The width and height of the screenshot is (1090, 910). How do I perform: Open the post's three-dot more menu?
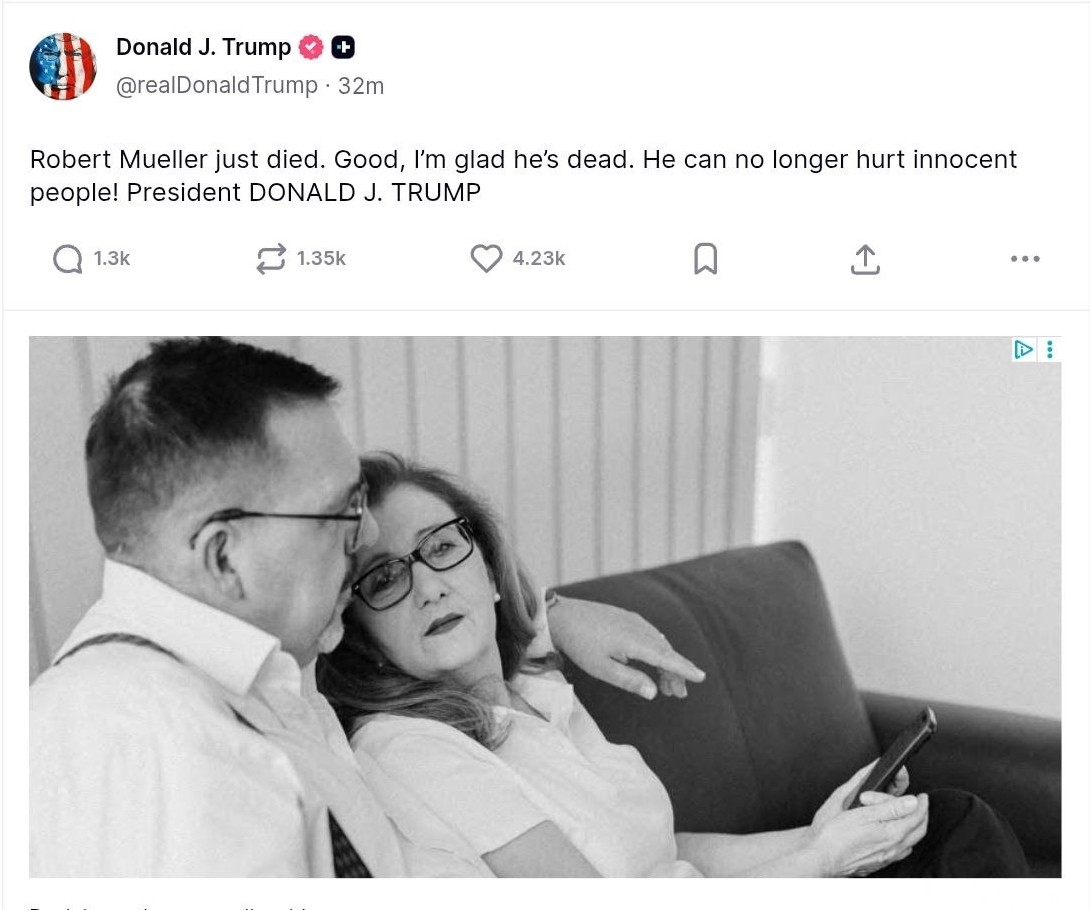point(1026,258)
